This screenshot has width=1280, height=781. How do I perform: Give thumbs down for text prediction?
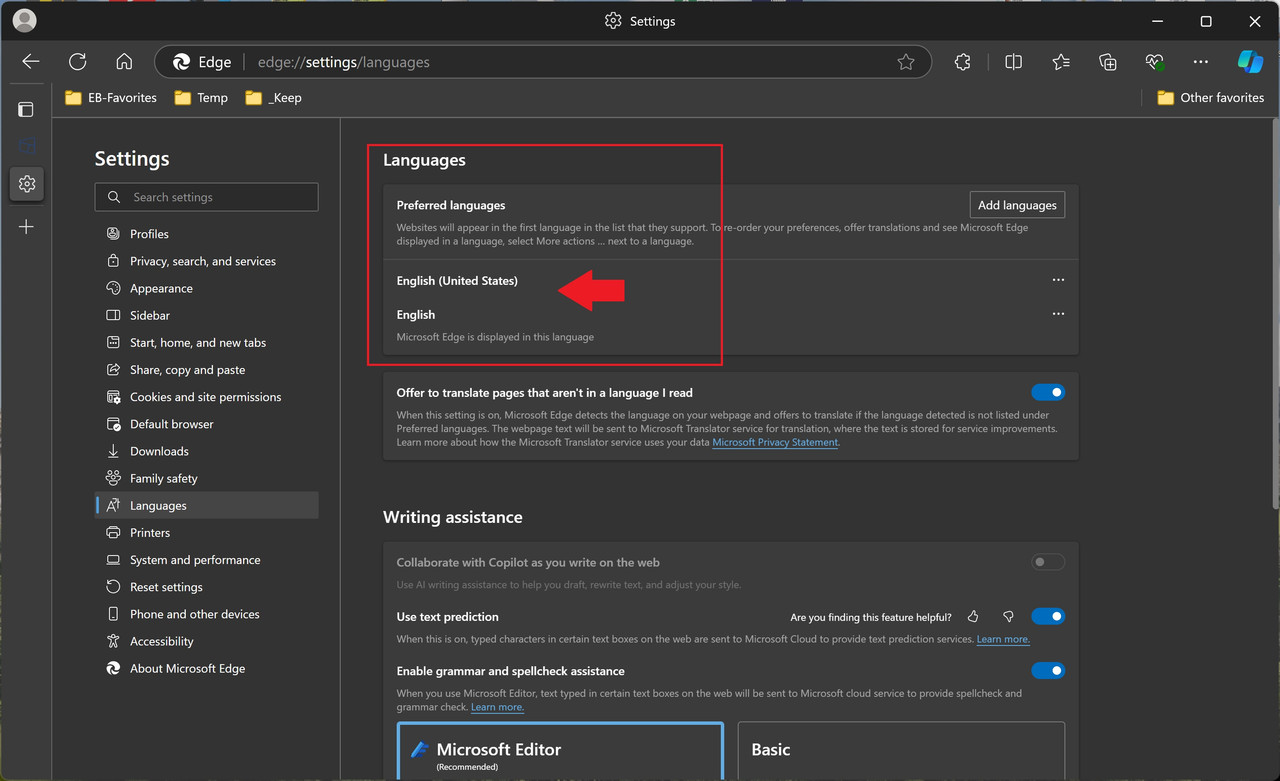1008,617
